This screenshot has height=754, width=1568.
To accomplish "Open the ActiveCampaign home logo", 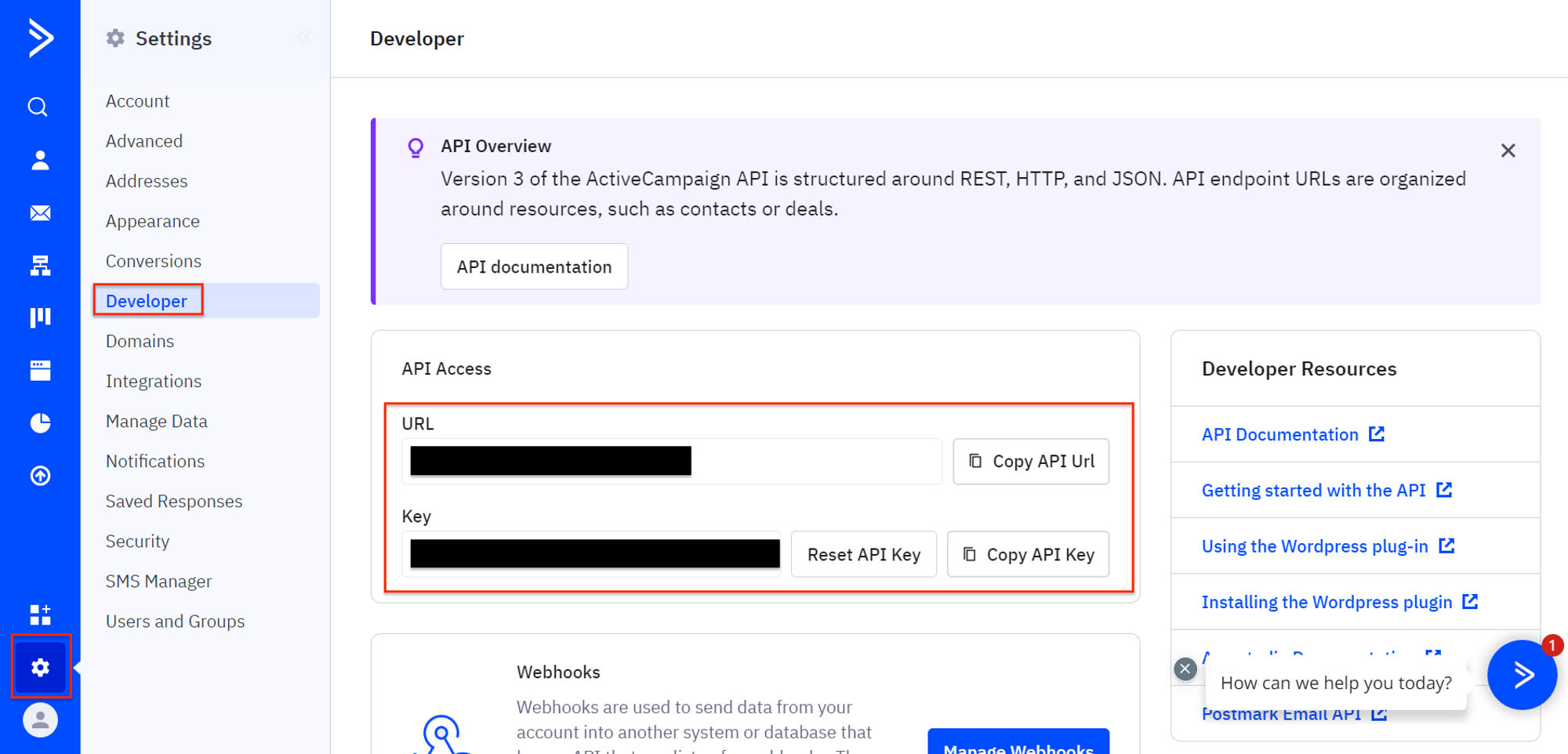I will (x=40, y=38).
